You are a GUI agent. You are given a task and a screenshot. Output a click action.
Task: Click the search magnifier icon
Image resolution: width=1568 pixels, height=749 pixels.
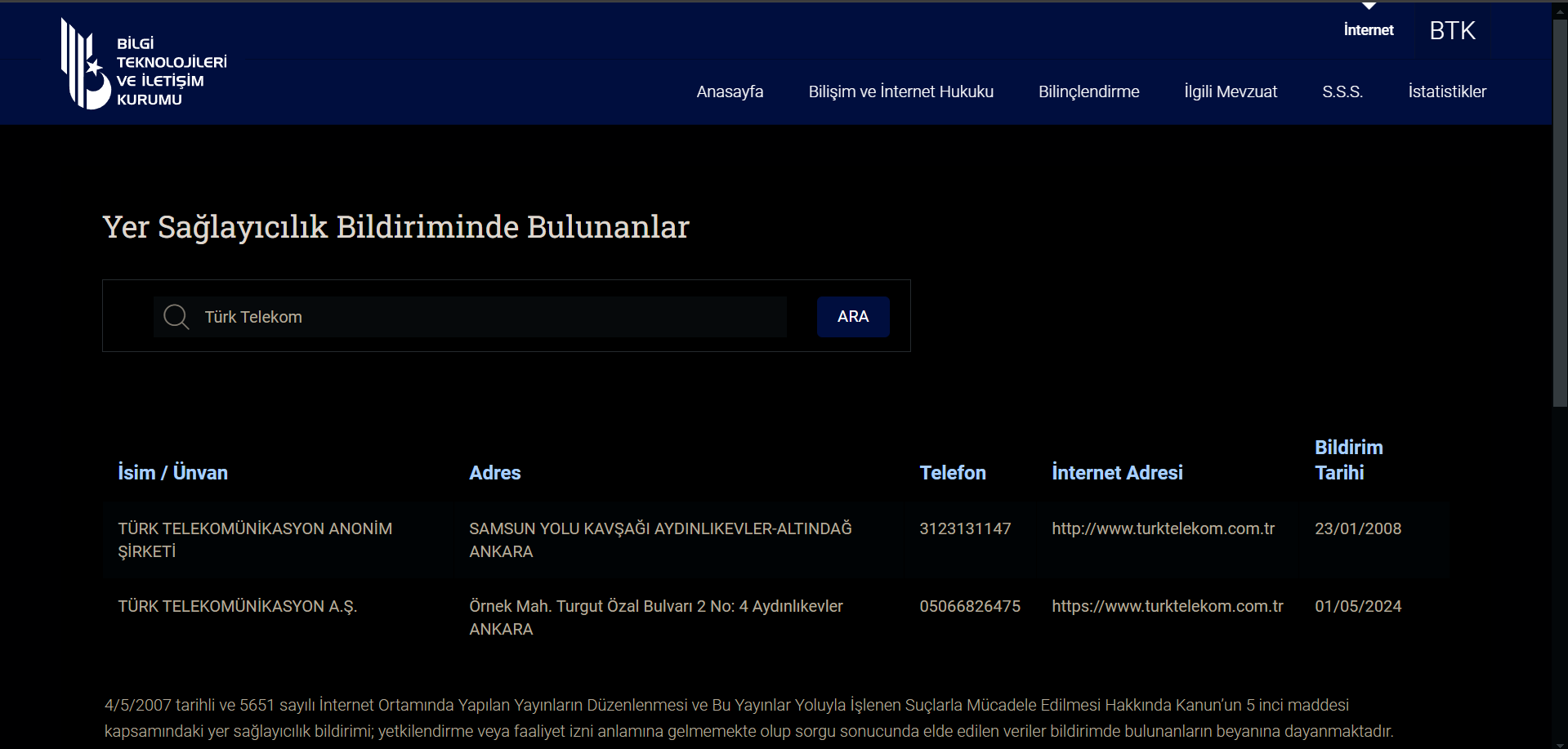click(x=176, y=317)
